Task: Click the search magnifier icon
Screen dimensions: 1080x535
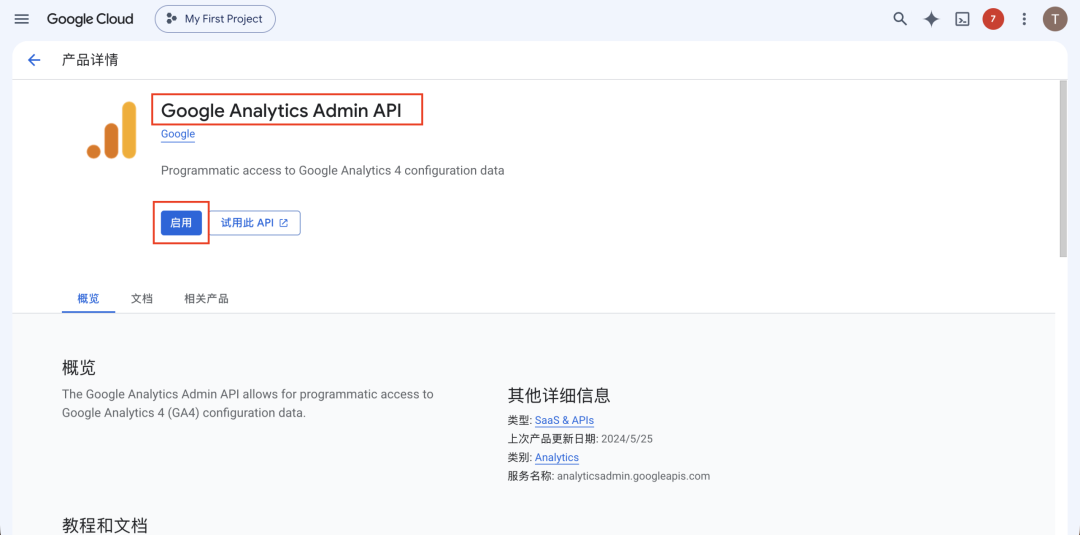Action: 900,19
